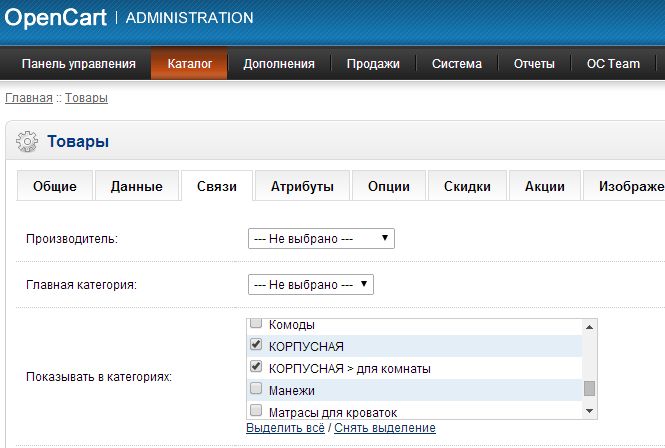The height and width of the screenshot is (448, 665).
Task: Expand the Главная категория dropdown
Action: tap(311, 285)
